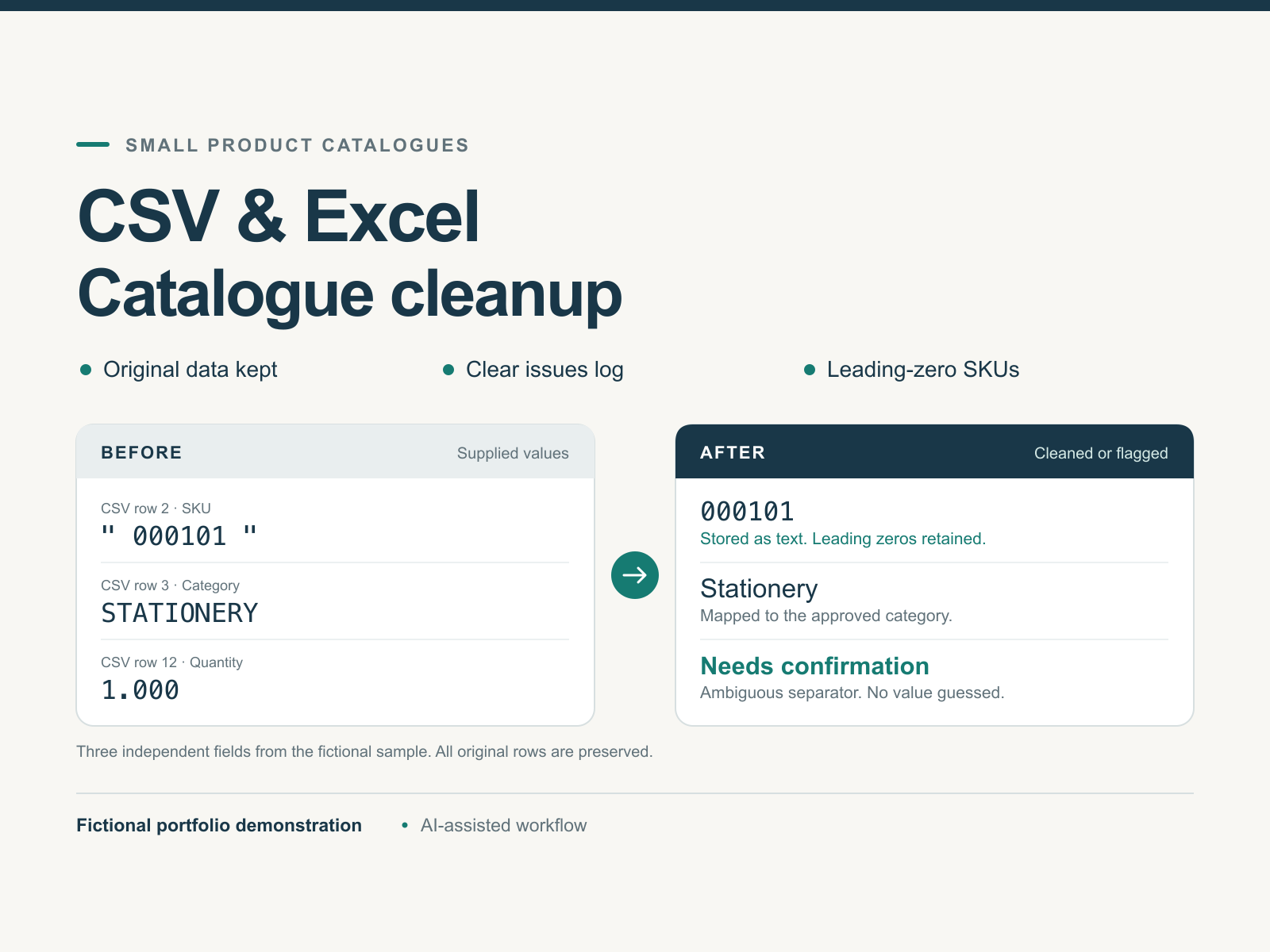Select the 'Stationery' cleaned category value
Viewport: 1270px width, 952px height.
759,589
